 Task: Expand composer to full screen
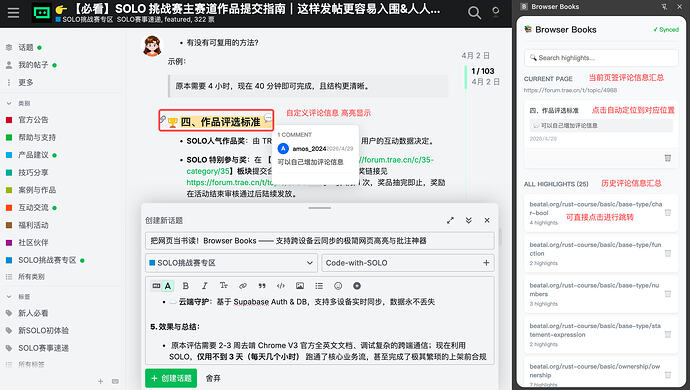pos(450,220)
